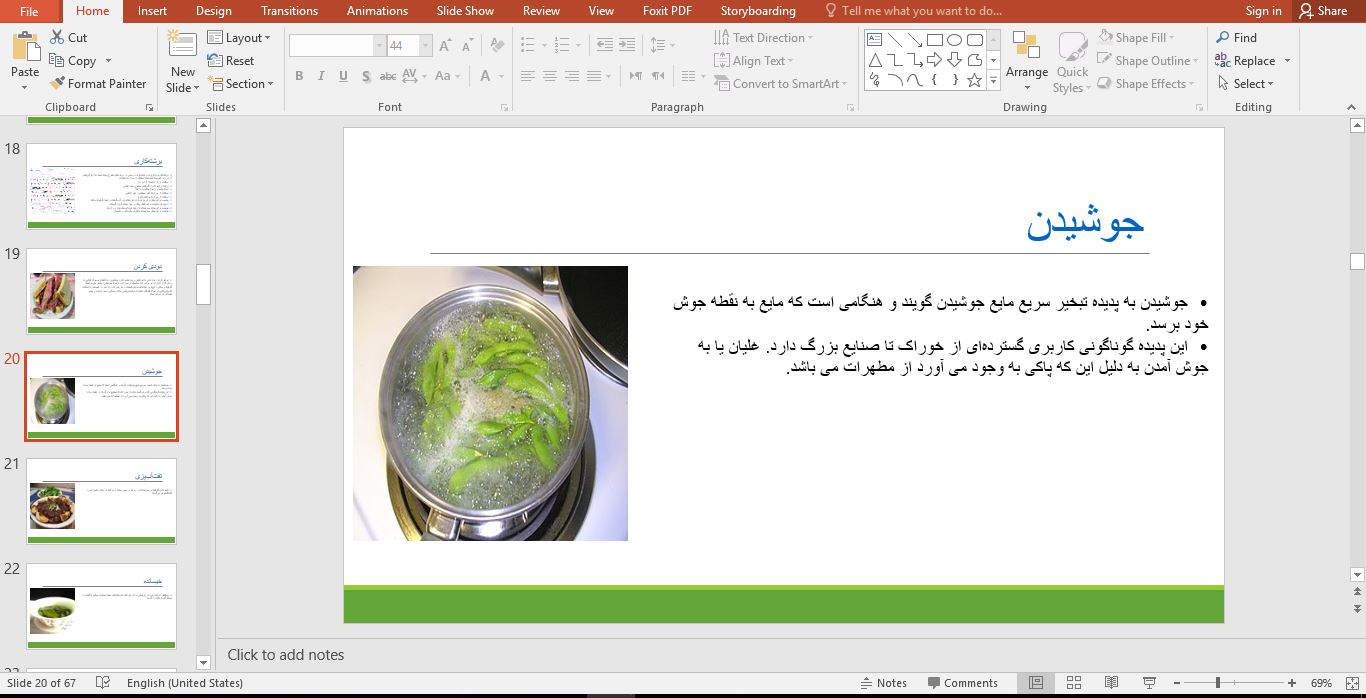This screenshot has height=698, width=1366.
Task: Reset the slide layout
Action: [231, 61]
